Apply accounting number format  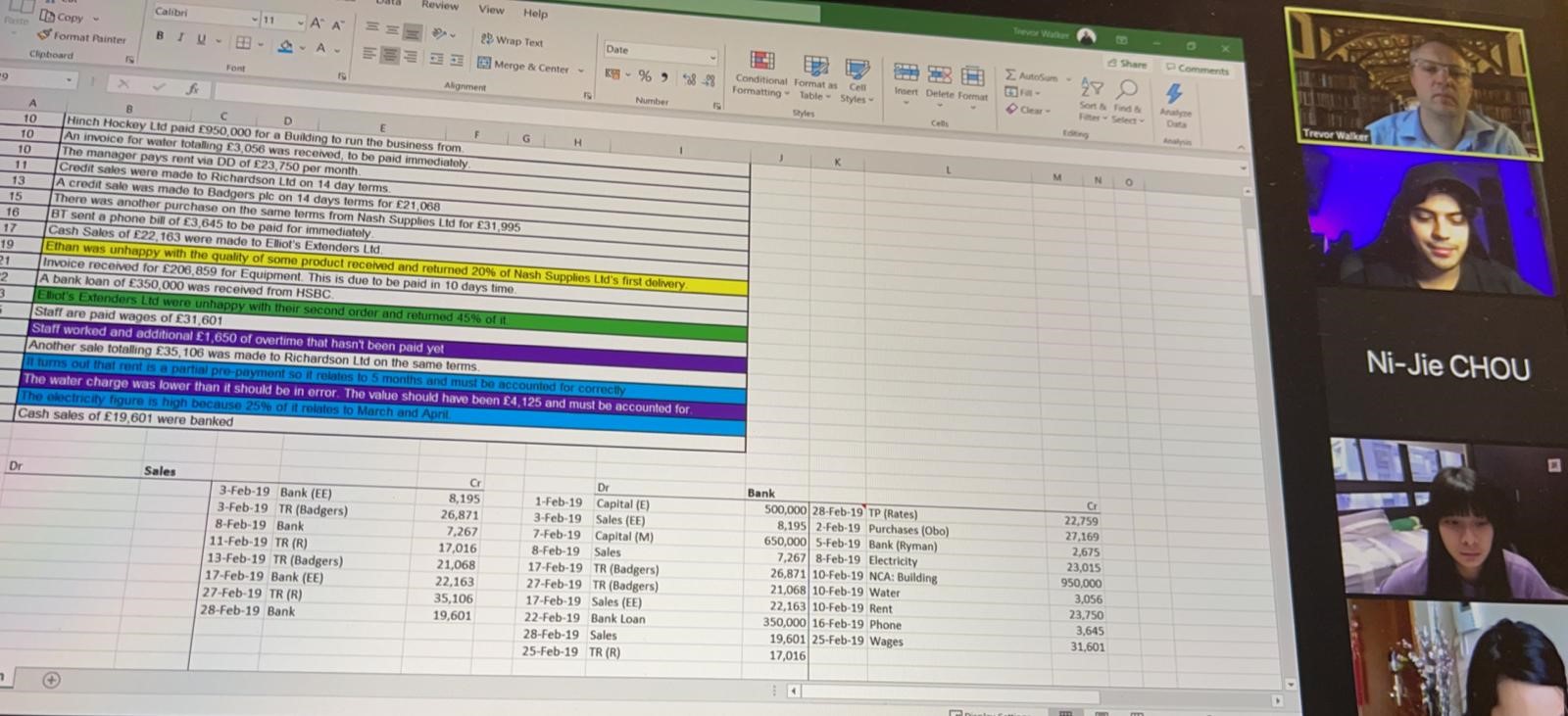pyautogui.click(x=613, y=74)
